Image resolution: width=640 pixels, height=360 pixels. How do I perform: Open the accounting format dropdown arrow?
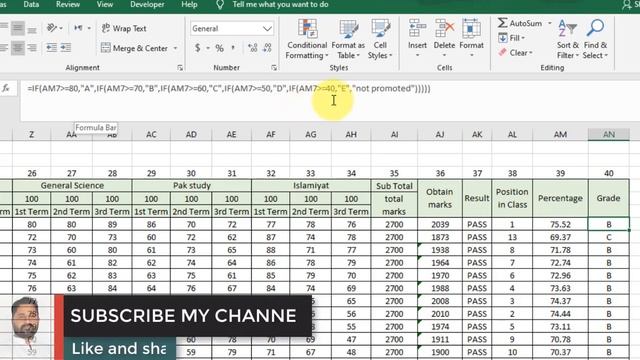click(207, 48)
